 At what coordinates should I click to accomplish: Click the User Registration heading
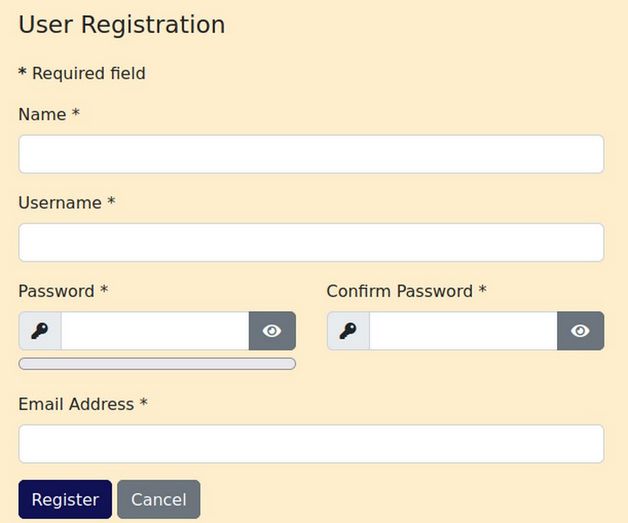point(122,25)
